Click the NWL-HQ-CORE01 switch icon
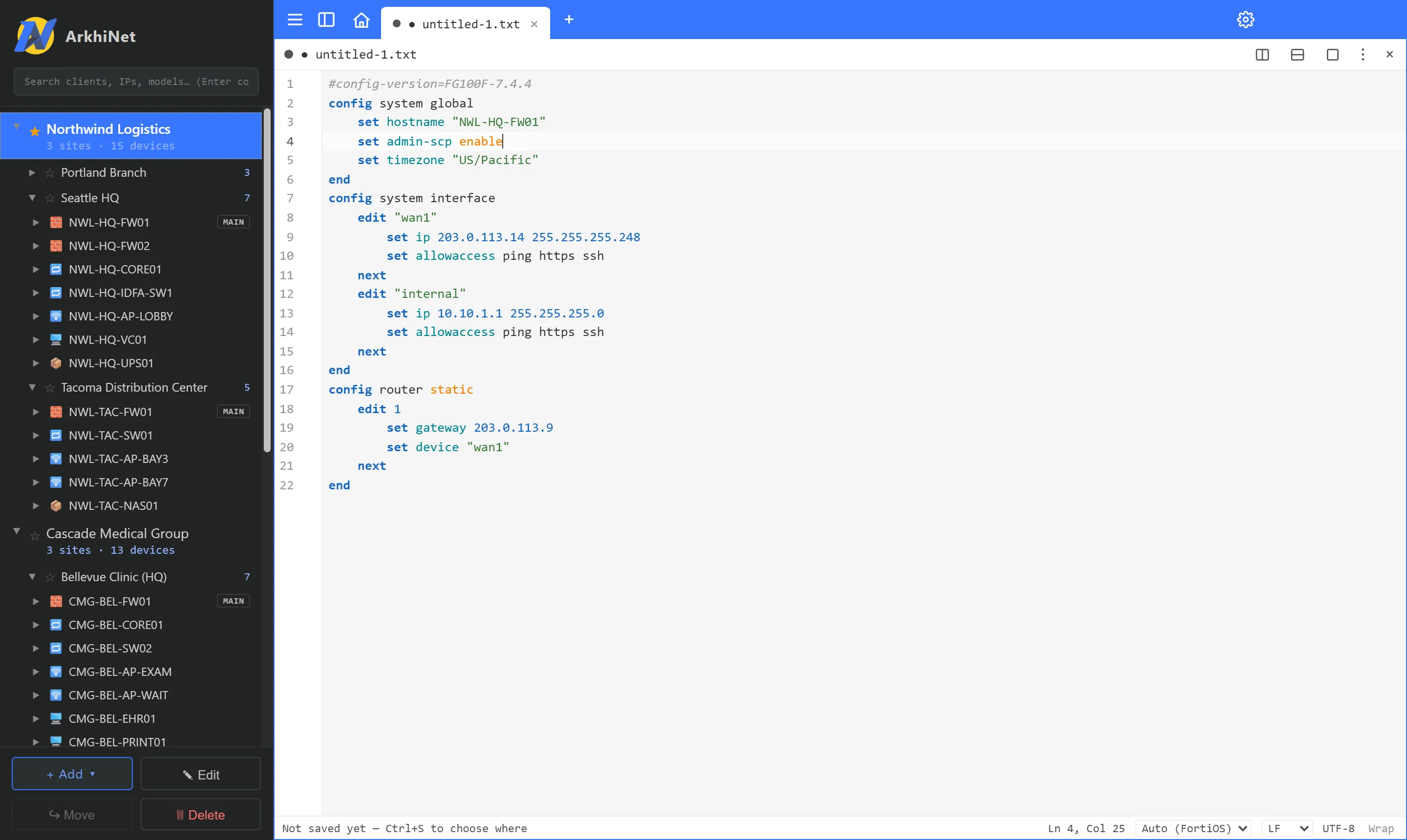 tap(56, 270)
